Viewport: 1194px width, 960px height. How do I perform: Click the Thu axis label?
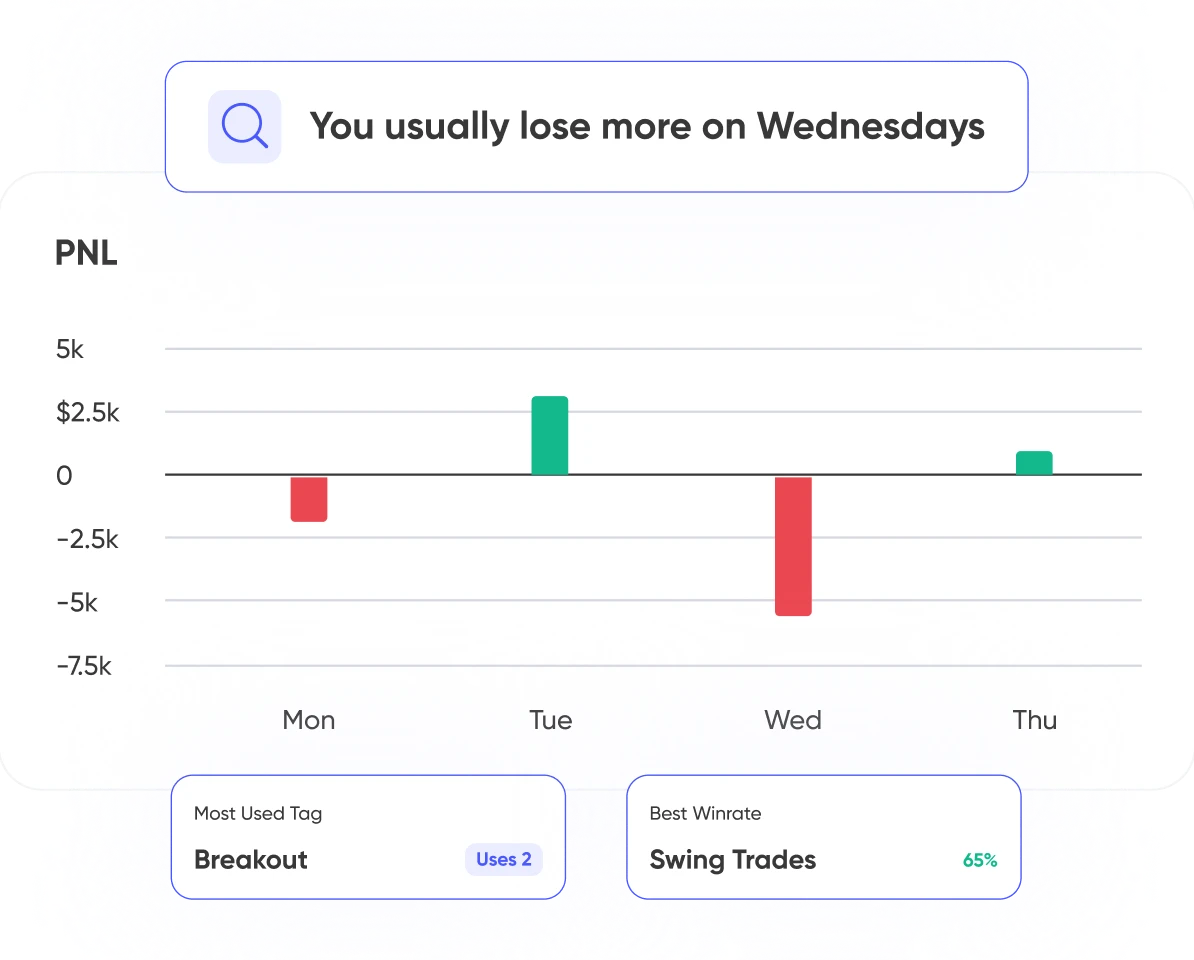pos(1034,720)
